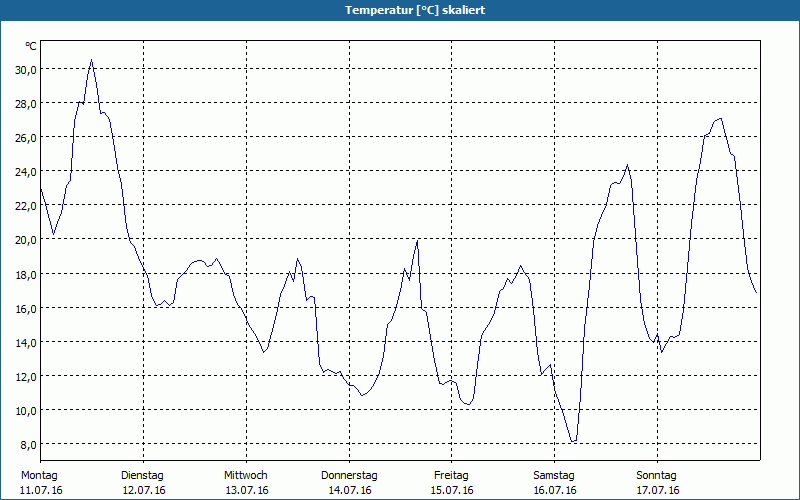Click the Sunday peak near 27 degrees
This screenshot has width=800, height=500.
click(720, 119)
